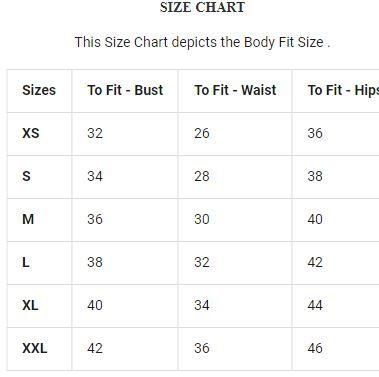Click bust value 42 for XXL
Viewport: 379px width, 377px height.
coord(95,348)
